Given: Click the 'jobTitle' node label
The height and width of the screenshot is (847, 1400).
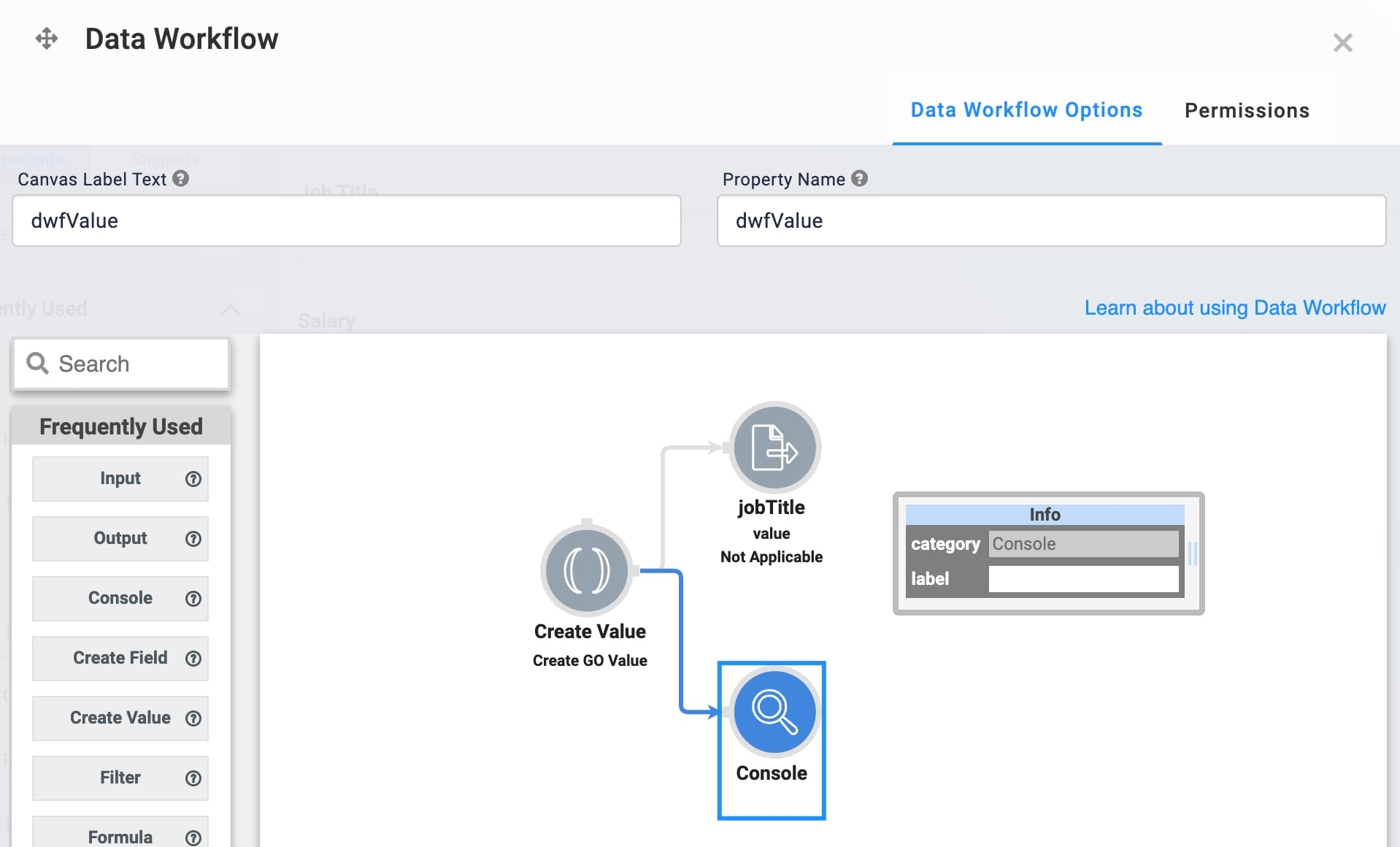Looking at the screenshot, I should [x=772, y=507].
